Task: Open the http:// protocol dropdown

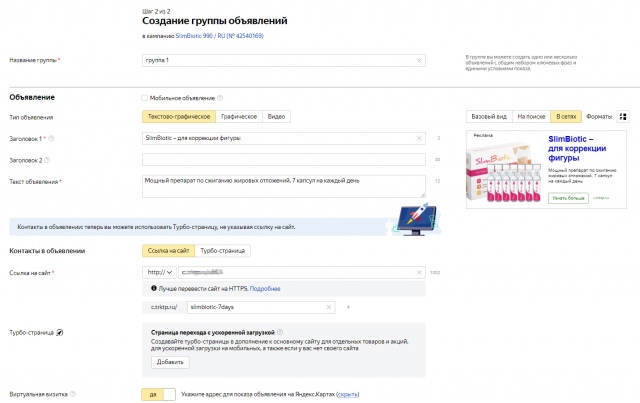Action: (159, 272)
